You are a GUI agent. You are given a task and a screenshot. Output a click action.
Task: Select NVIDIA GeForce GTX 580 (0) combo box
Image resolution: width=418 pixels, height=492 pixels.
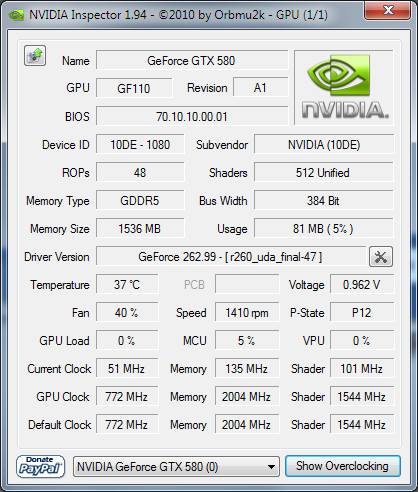point(176,467)
